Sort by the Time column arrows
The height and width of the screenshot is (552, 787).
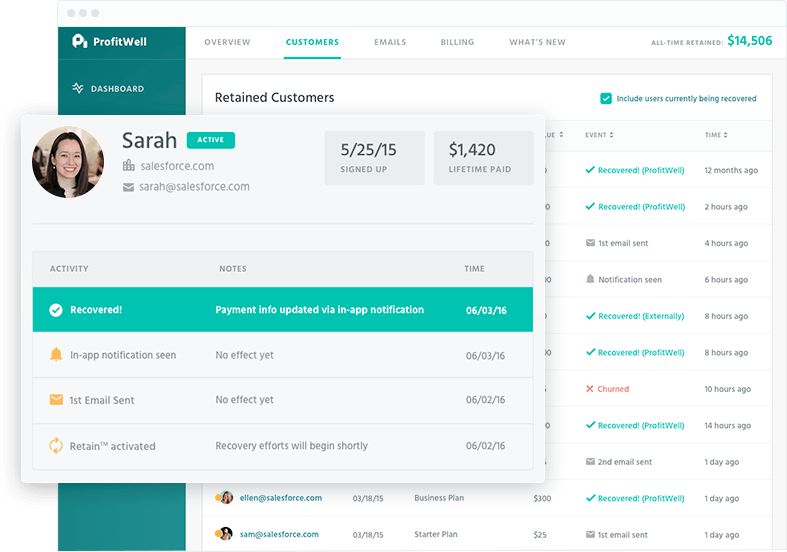[725, 135]
